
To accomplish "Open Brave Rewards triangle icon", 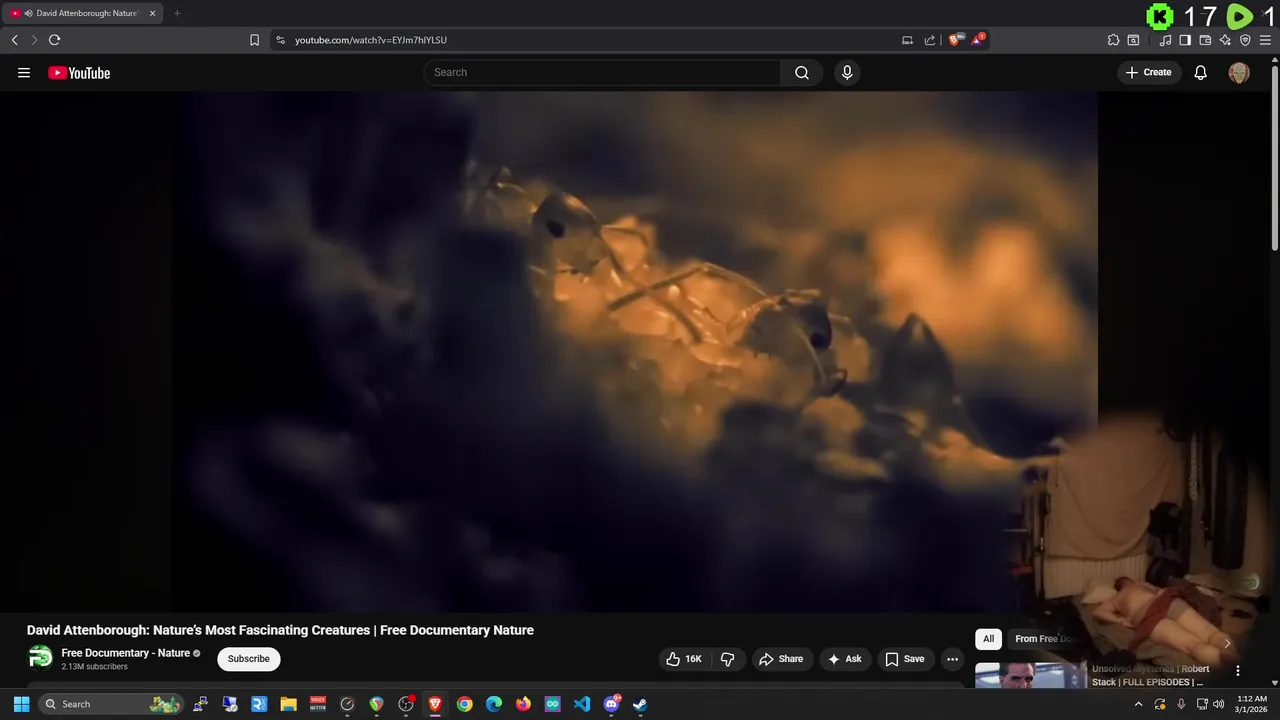I will coord(979,40).
